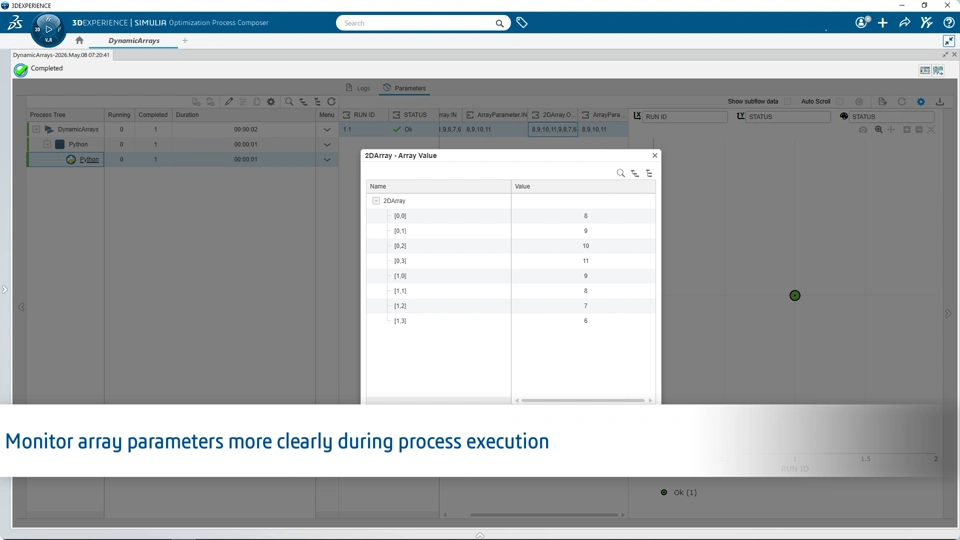The width and height of the screenshot is (960, 540).
Task: Click the expand panel icon top right
Action: pos(948,41)
